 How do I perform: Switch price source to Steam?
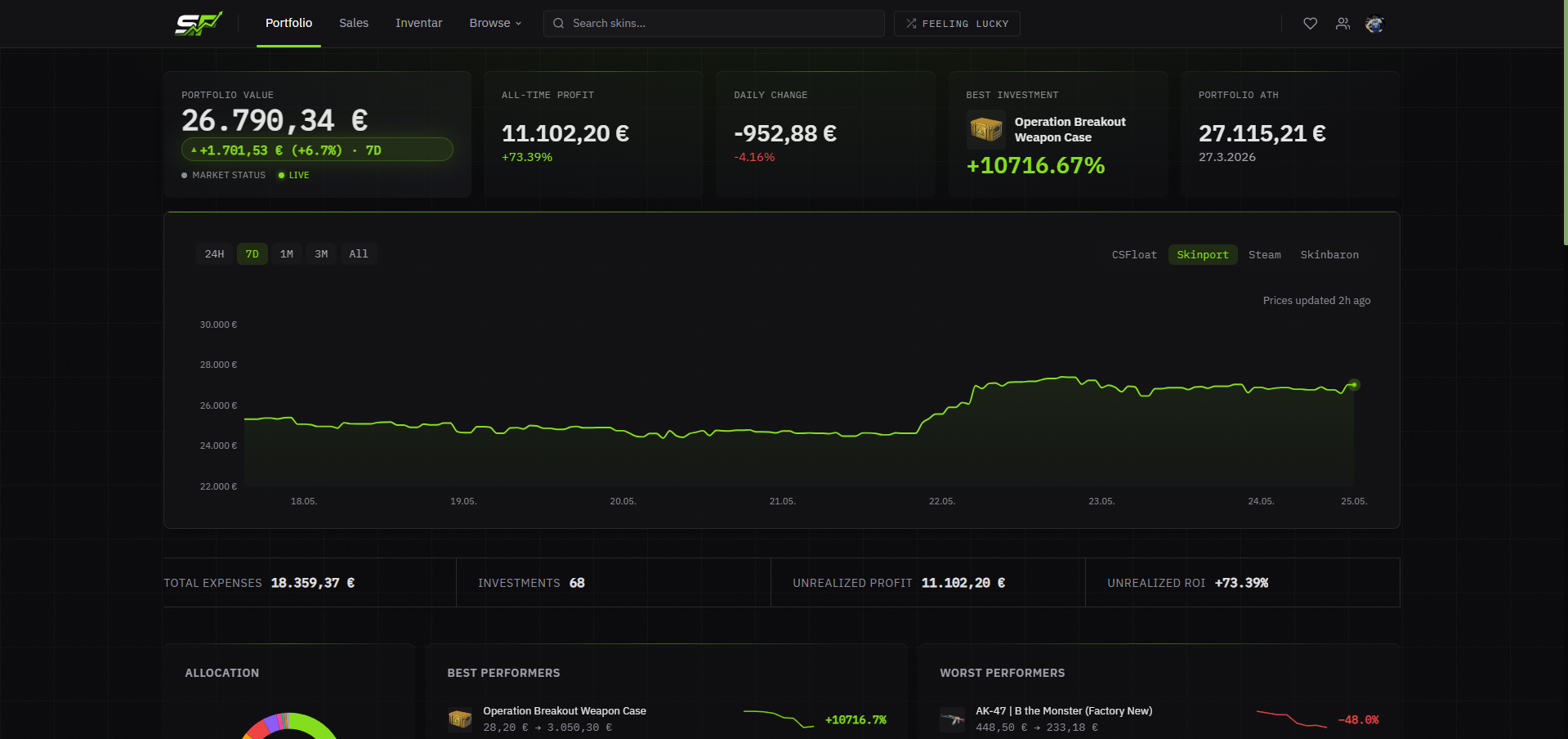pos(1265,255)
